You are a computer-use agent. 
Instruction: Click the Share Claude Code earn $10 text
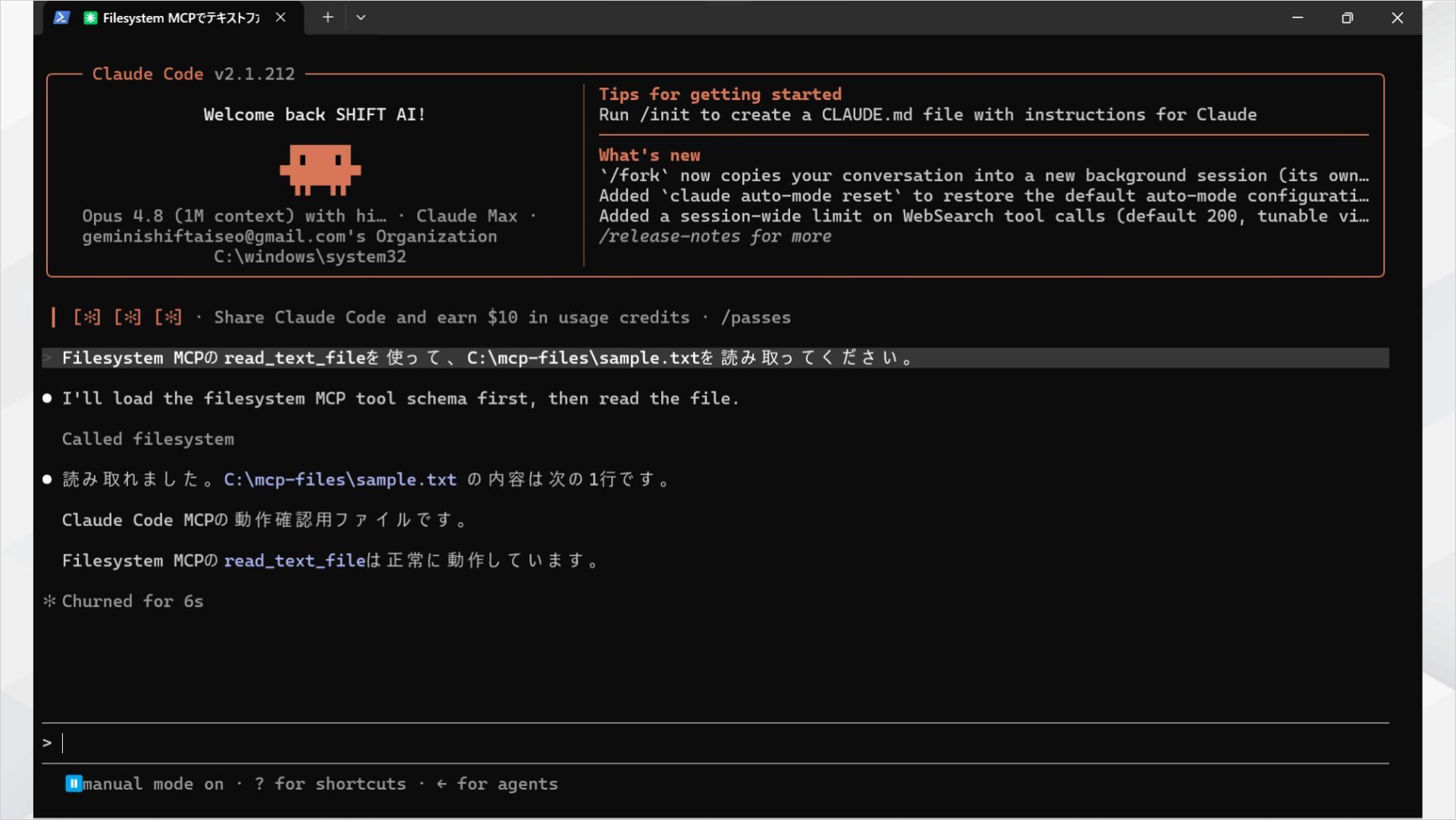(x=452, y=317)
